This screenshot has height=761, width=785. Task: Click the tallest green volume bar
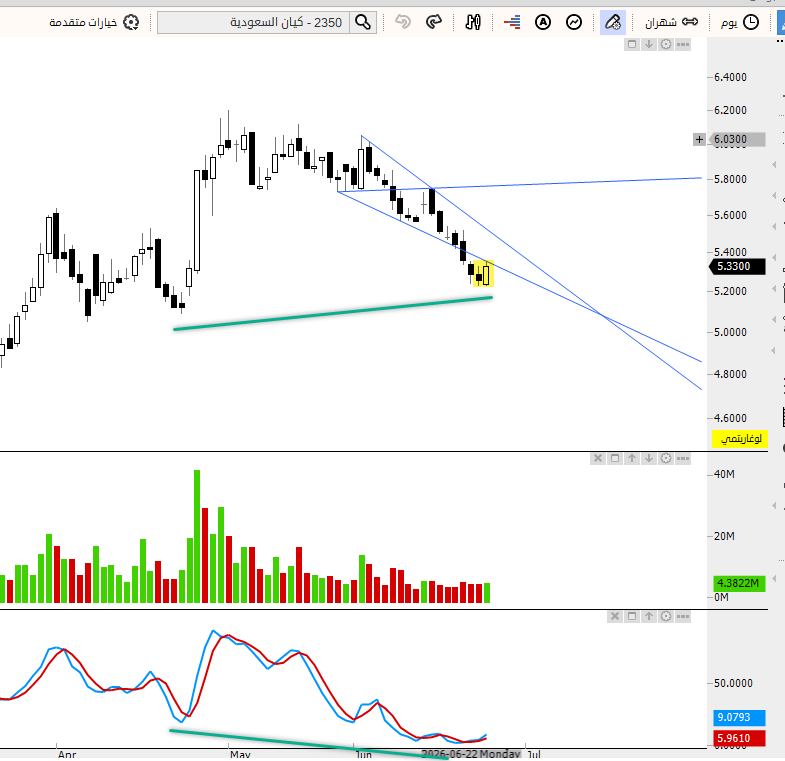[x=197, y=536]
